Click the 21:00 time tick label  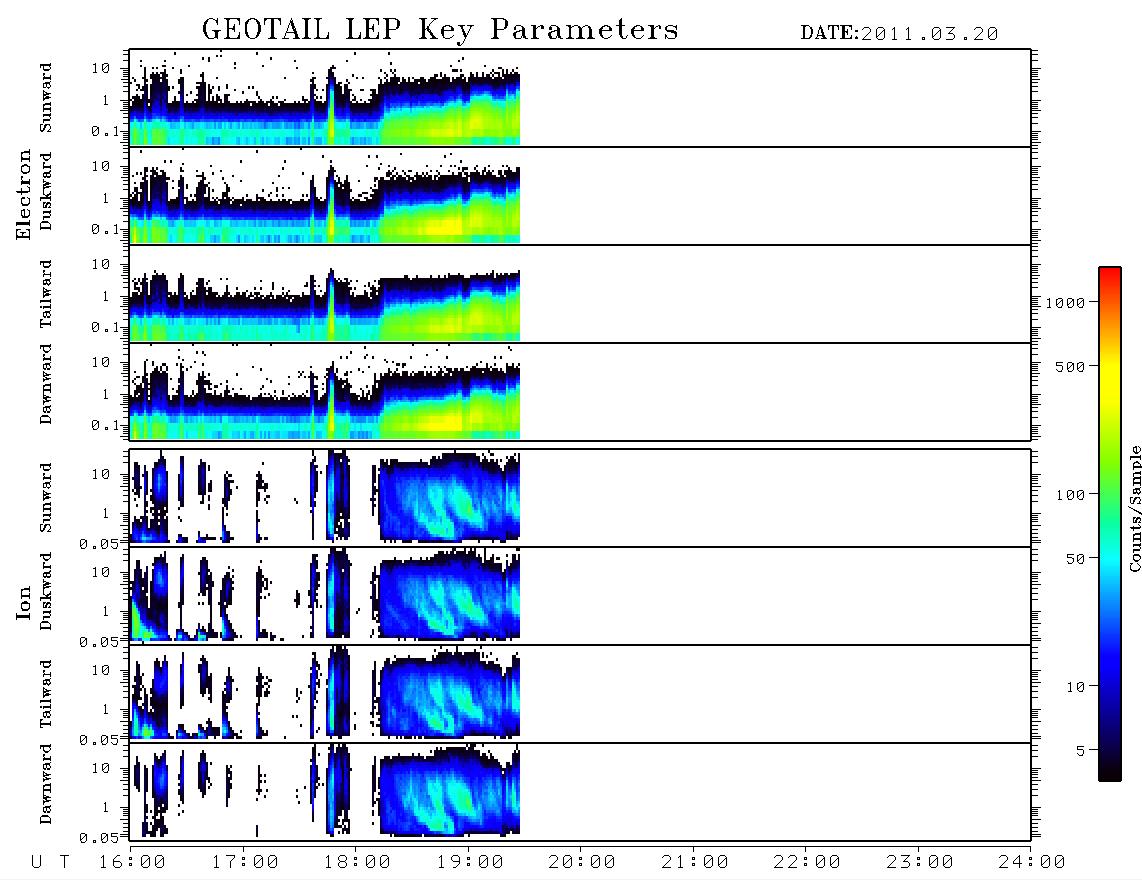tap(695, 863)
